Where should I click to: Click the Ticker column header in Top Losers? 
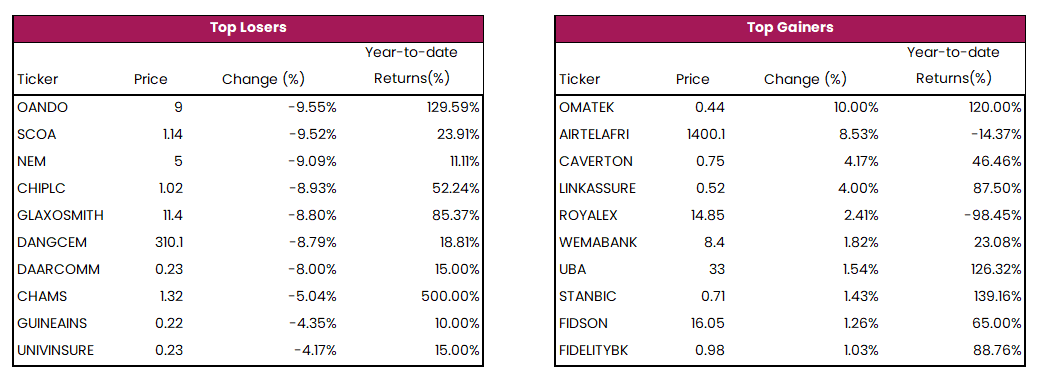38,79
